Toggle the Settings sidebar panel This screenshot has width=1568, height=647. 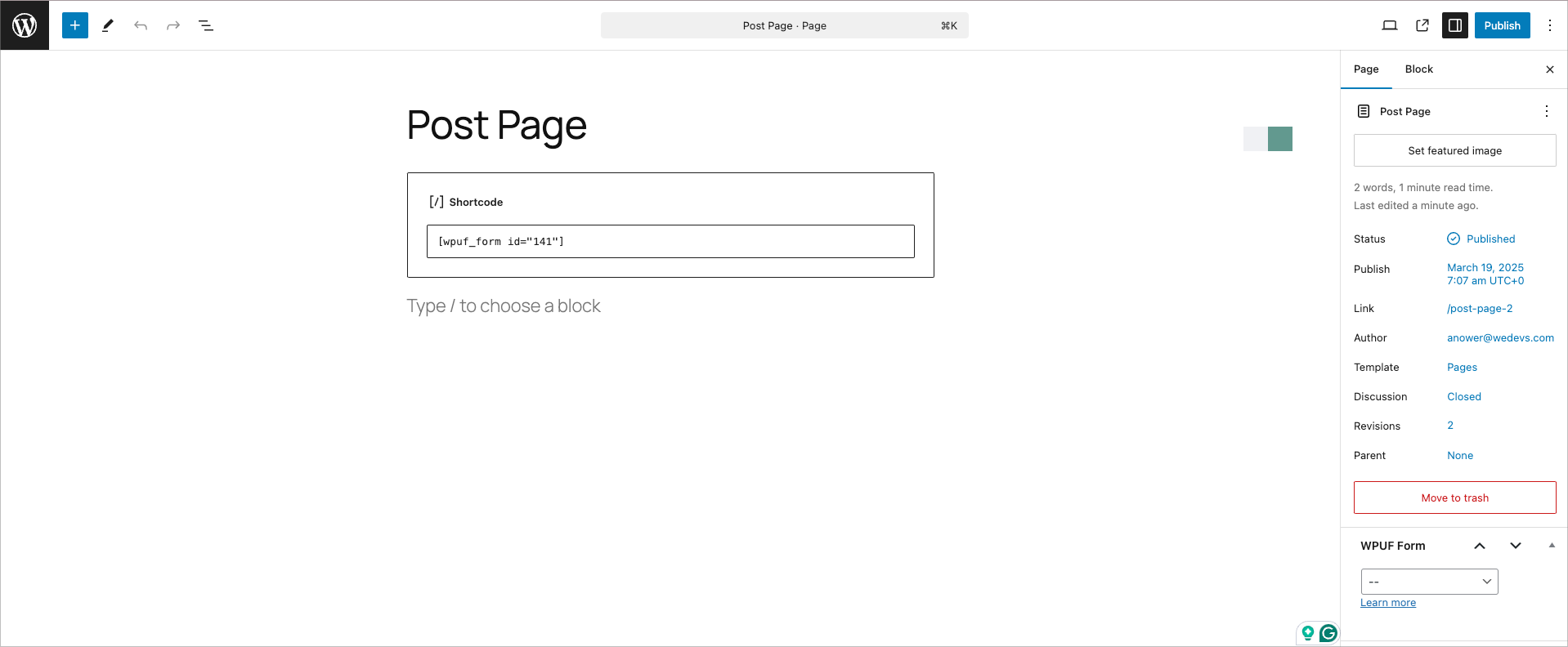[1455, 25]
